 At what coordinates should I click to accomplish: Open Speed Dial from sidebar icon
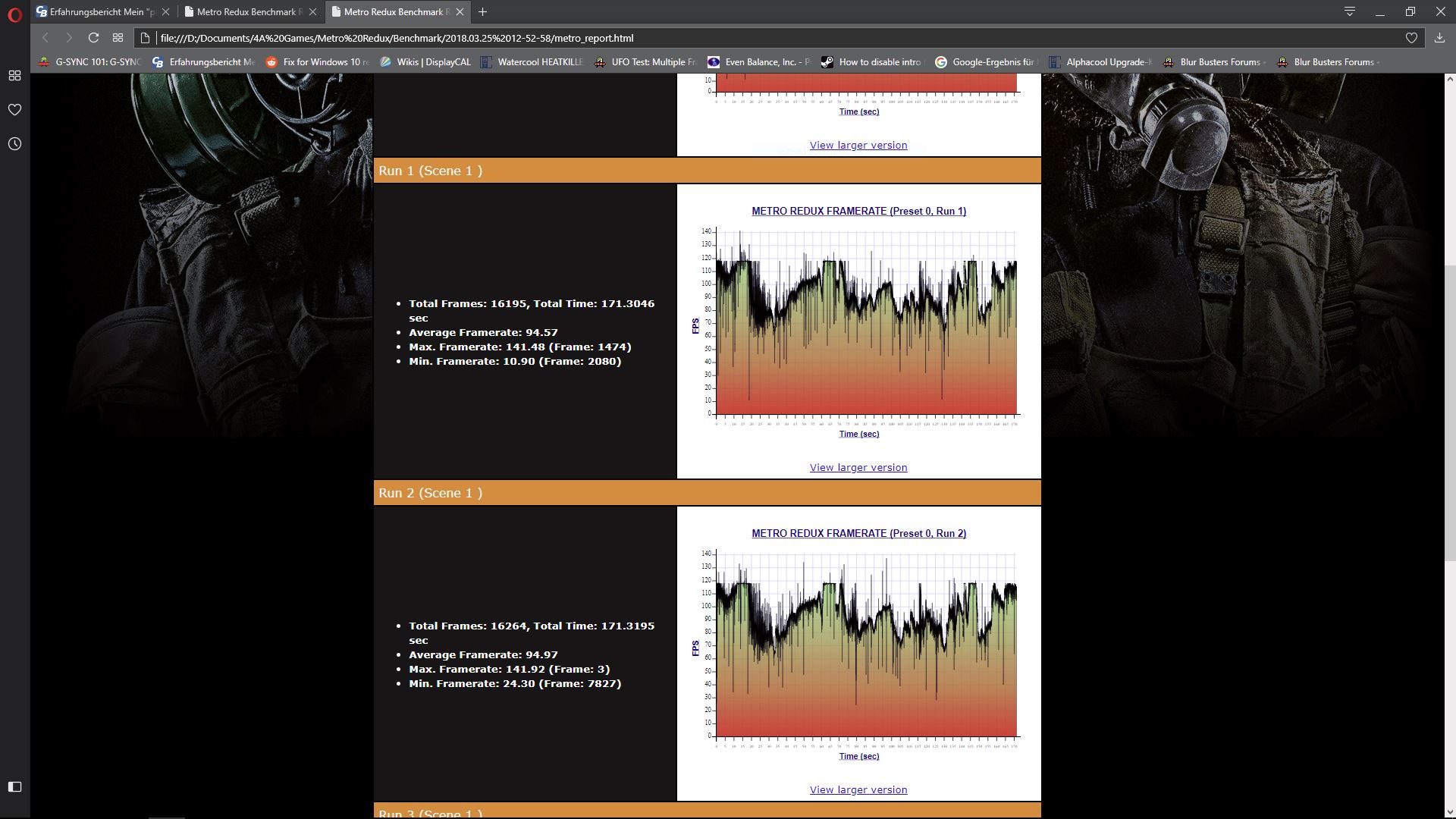[x=14, y=76]
